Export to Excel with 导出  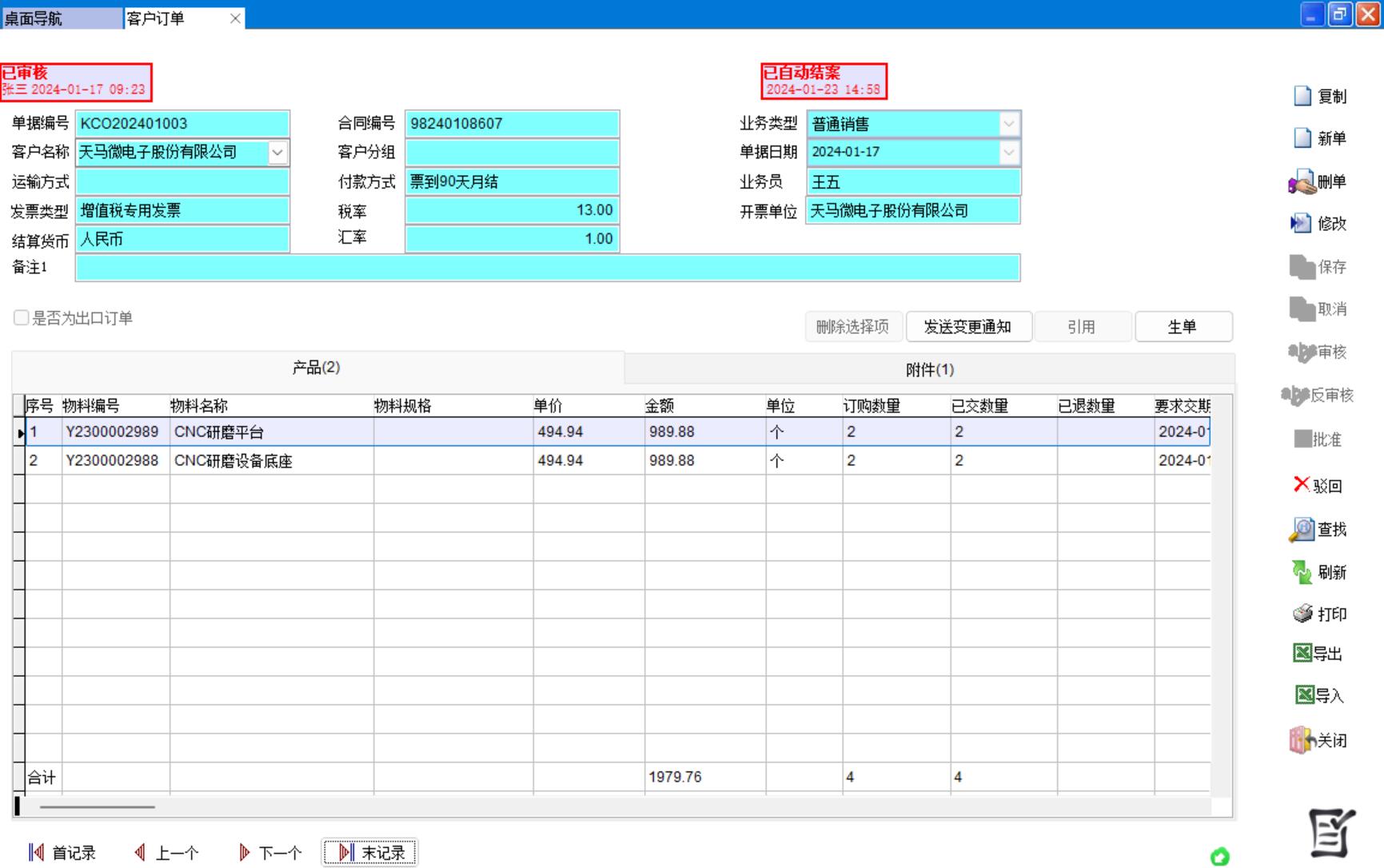pos(1303,654)
